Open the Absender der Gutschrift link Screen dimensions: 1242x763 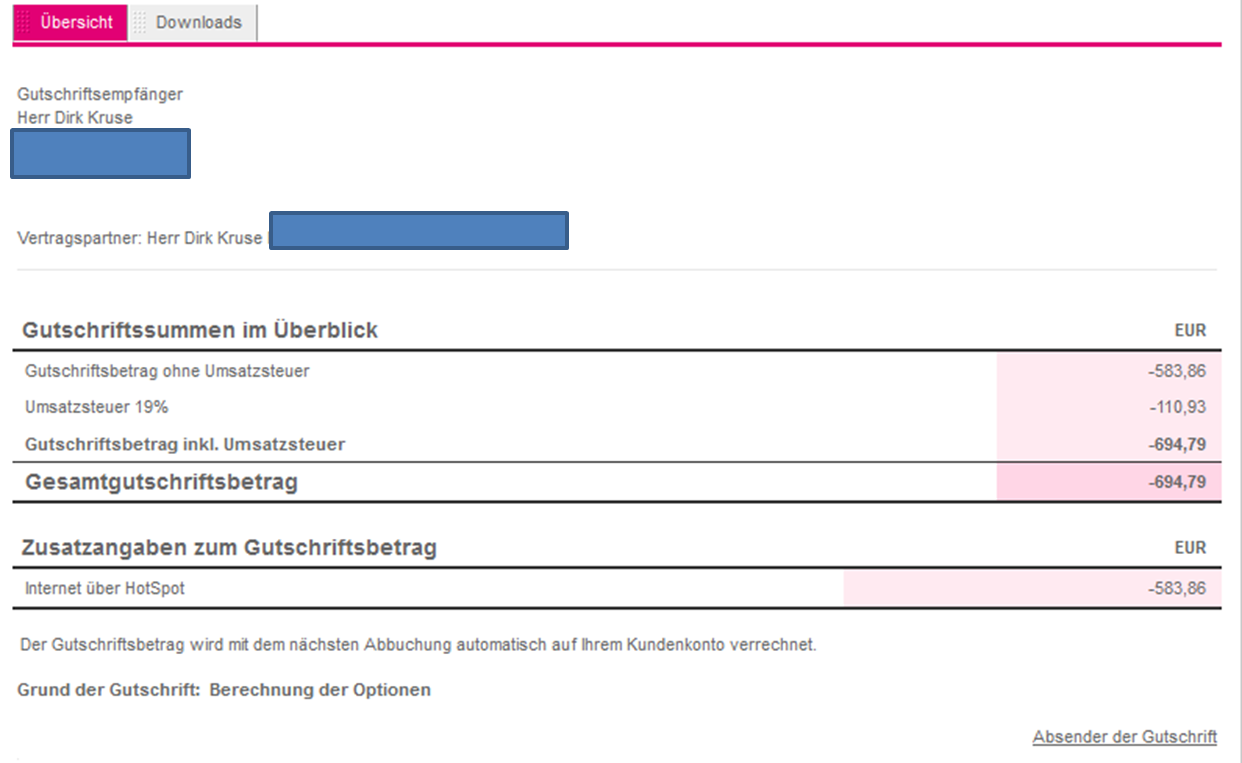pyautogui.click(x=1124, y=737)
